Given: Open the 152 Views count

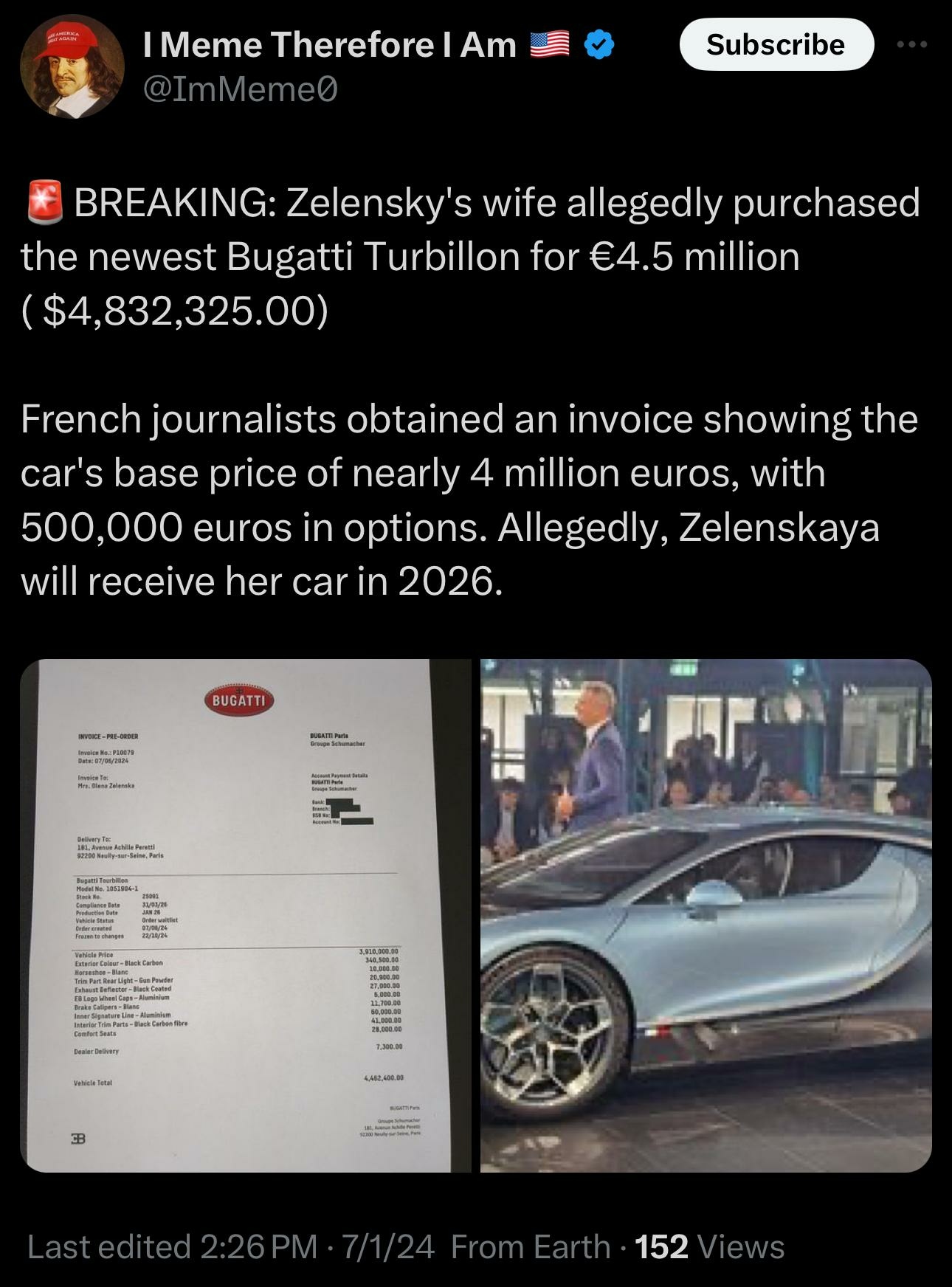Looking at the screenshot, I should [709, 1247].
